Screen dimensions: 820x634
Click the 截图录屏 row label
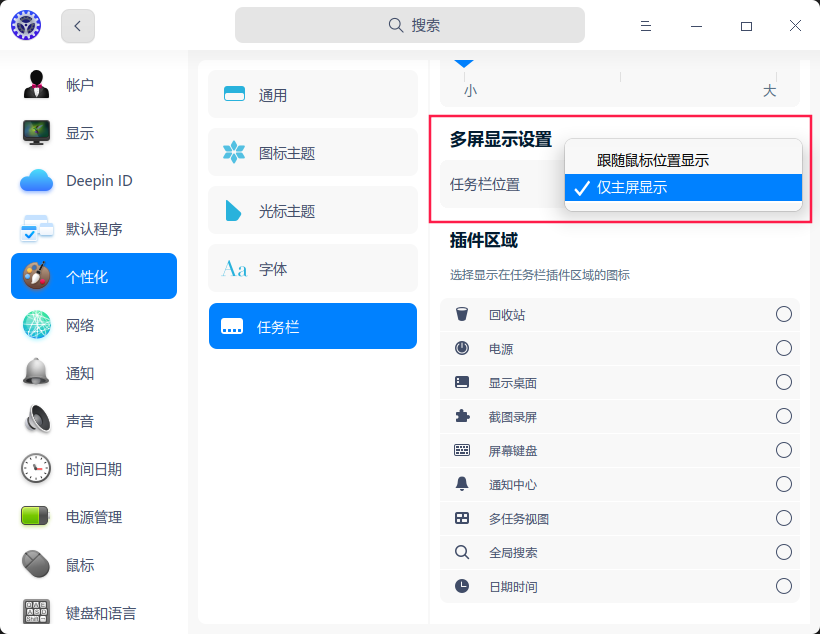[512, 417]
